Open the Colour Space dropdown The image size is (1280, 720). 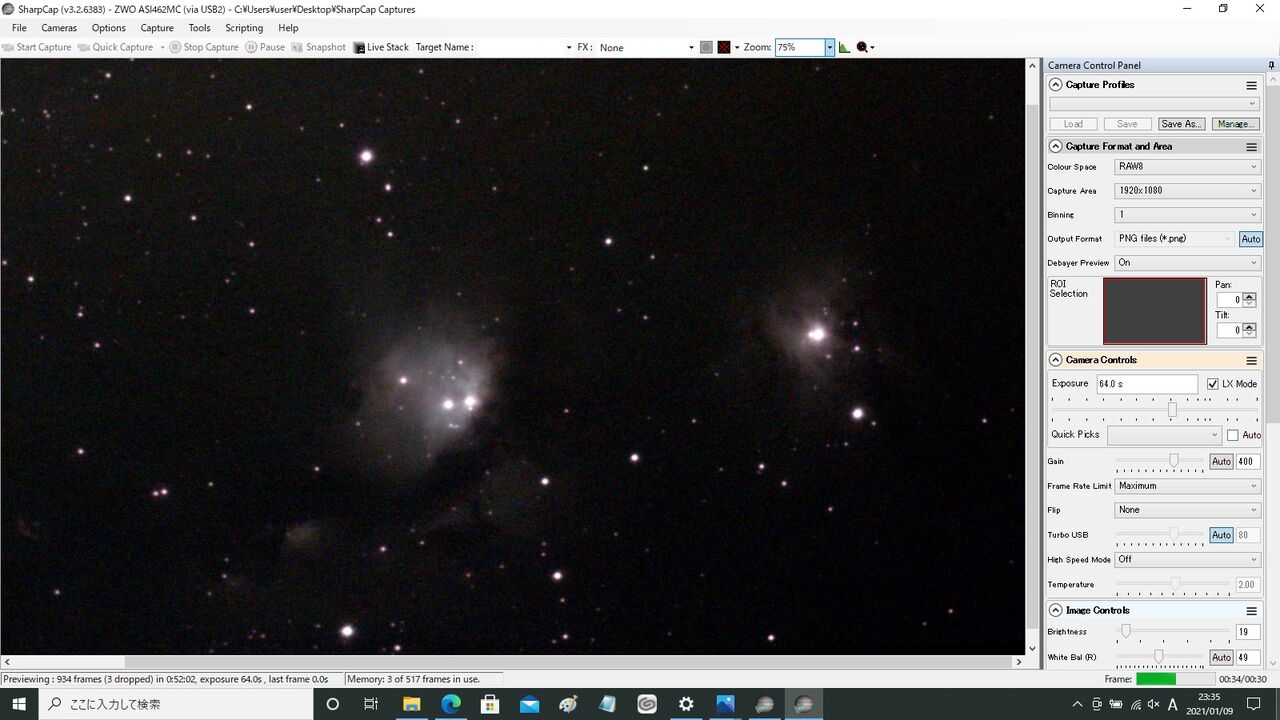click(1188, 167)
